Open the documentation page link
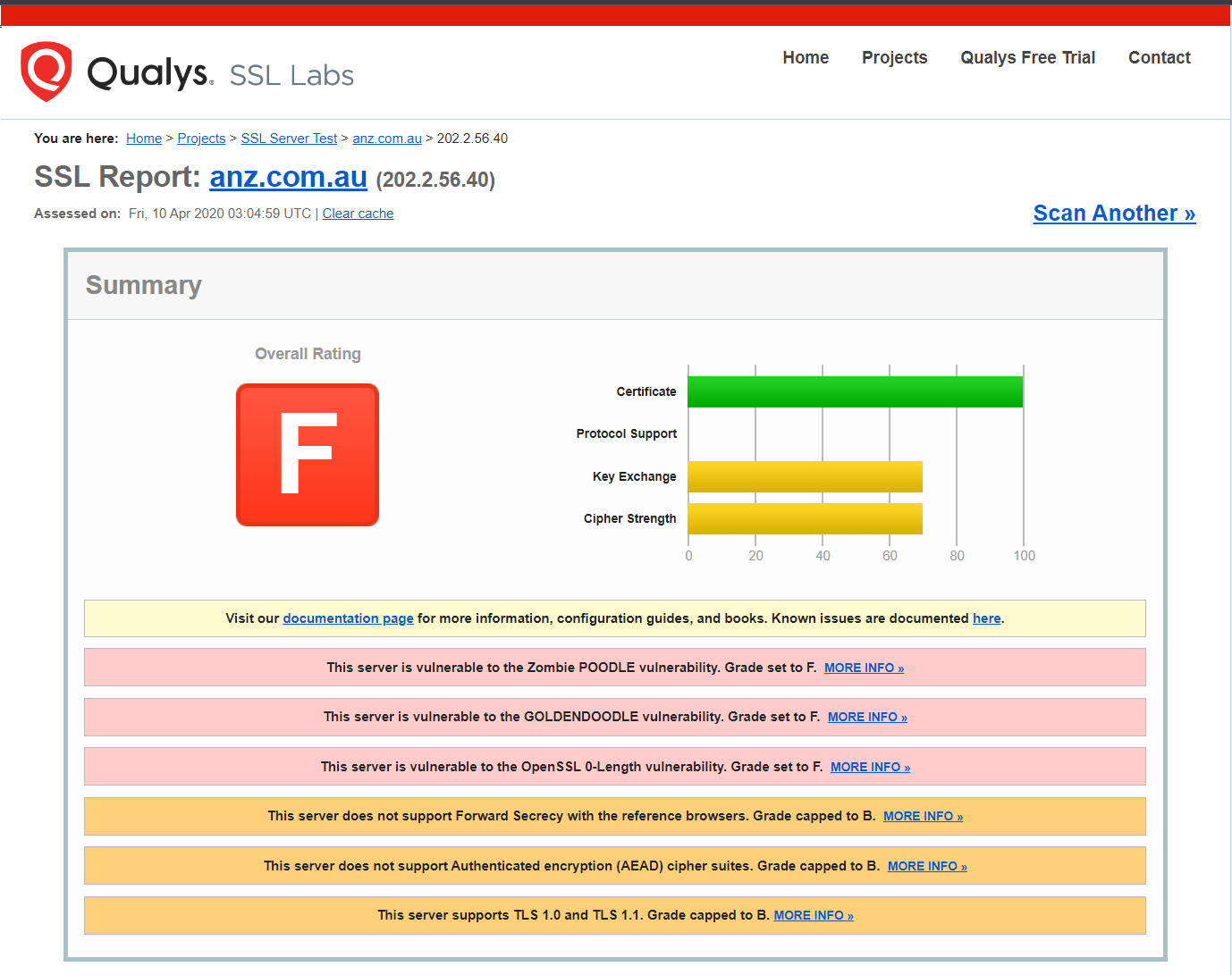This screenshot has height=975, width=1232. pyautogui.click(x=348, y=618)
